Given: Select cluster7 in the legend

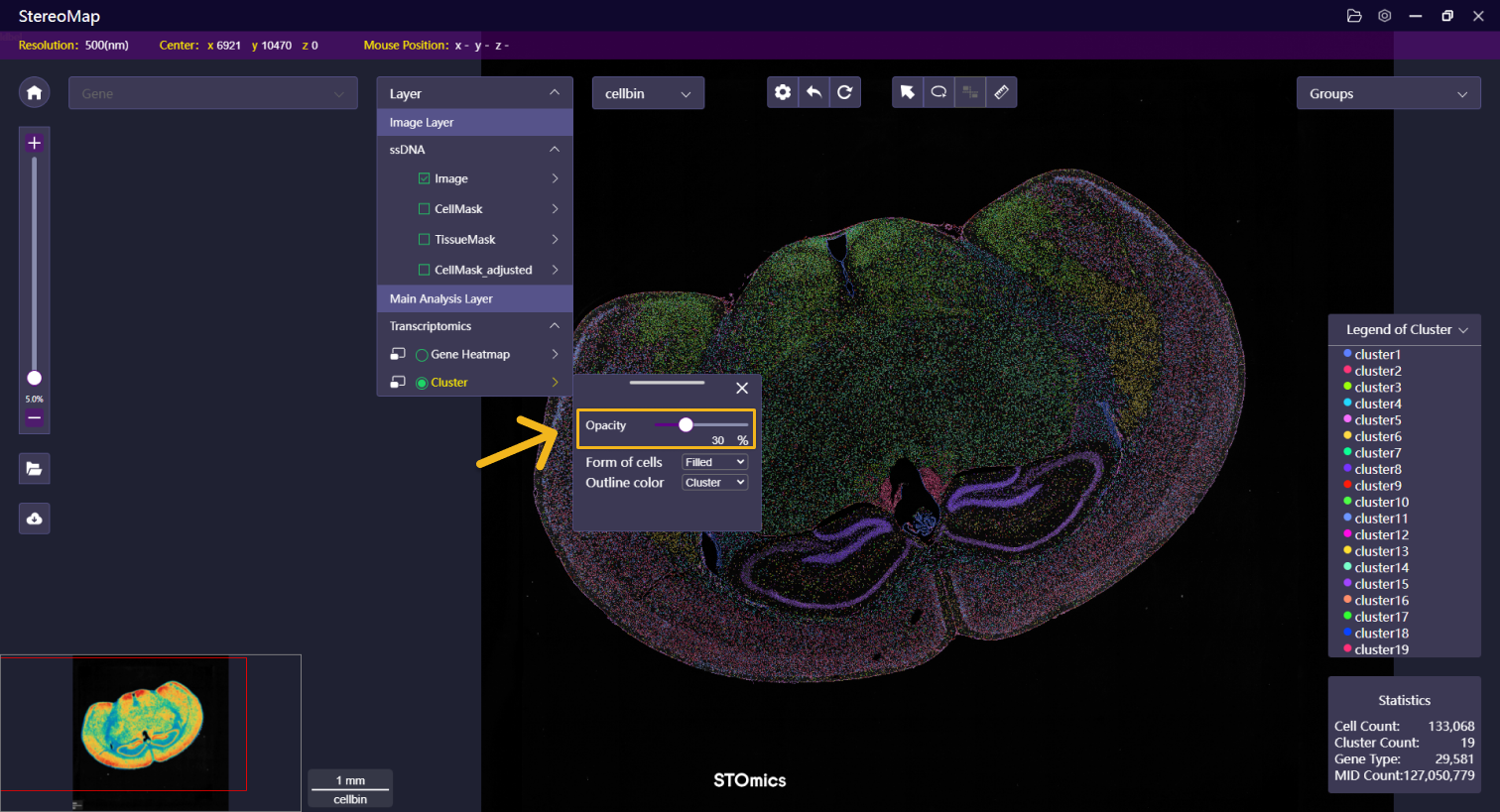Looking at the screenshot, I should pos(1377,453).
